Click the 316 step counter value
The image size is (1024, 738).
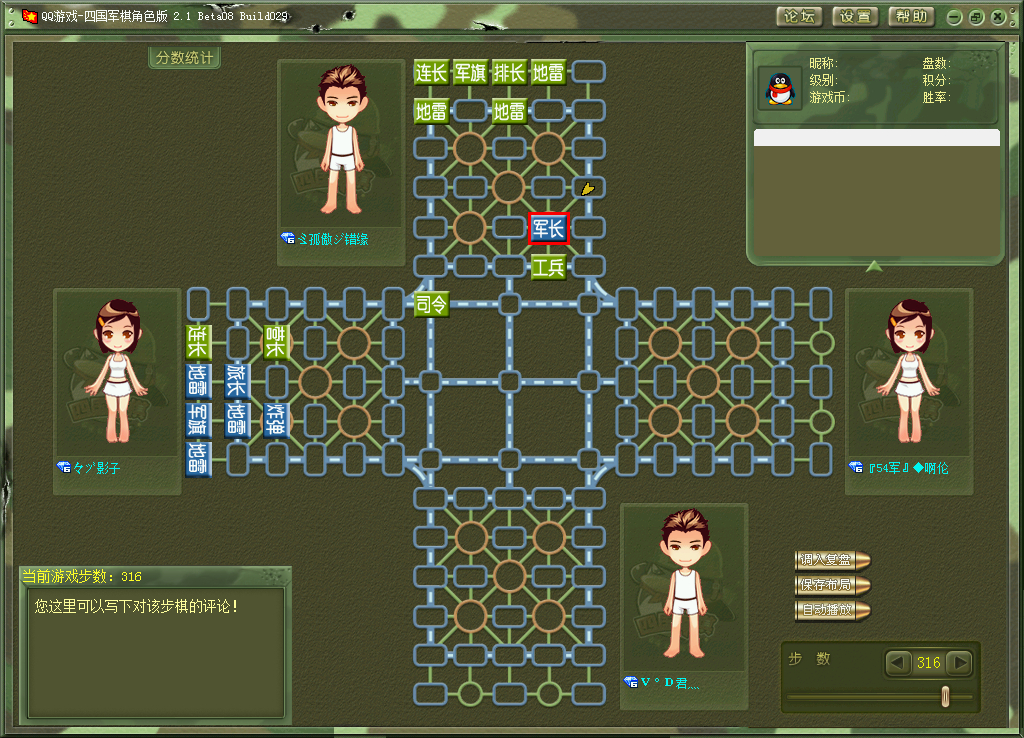929,663
